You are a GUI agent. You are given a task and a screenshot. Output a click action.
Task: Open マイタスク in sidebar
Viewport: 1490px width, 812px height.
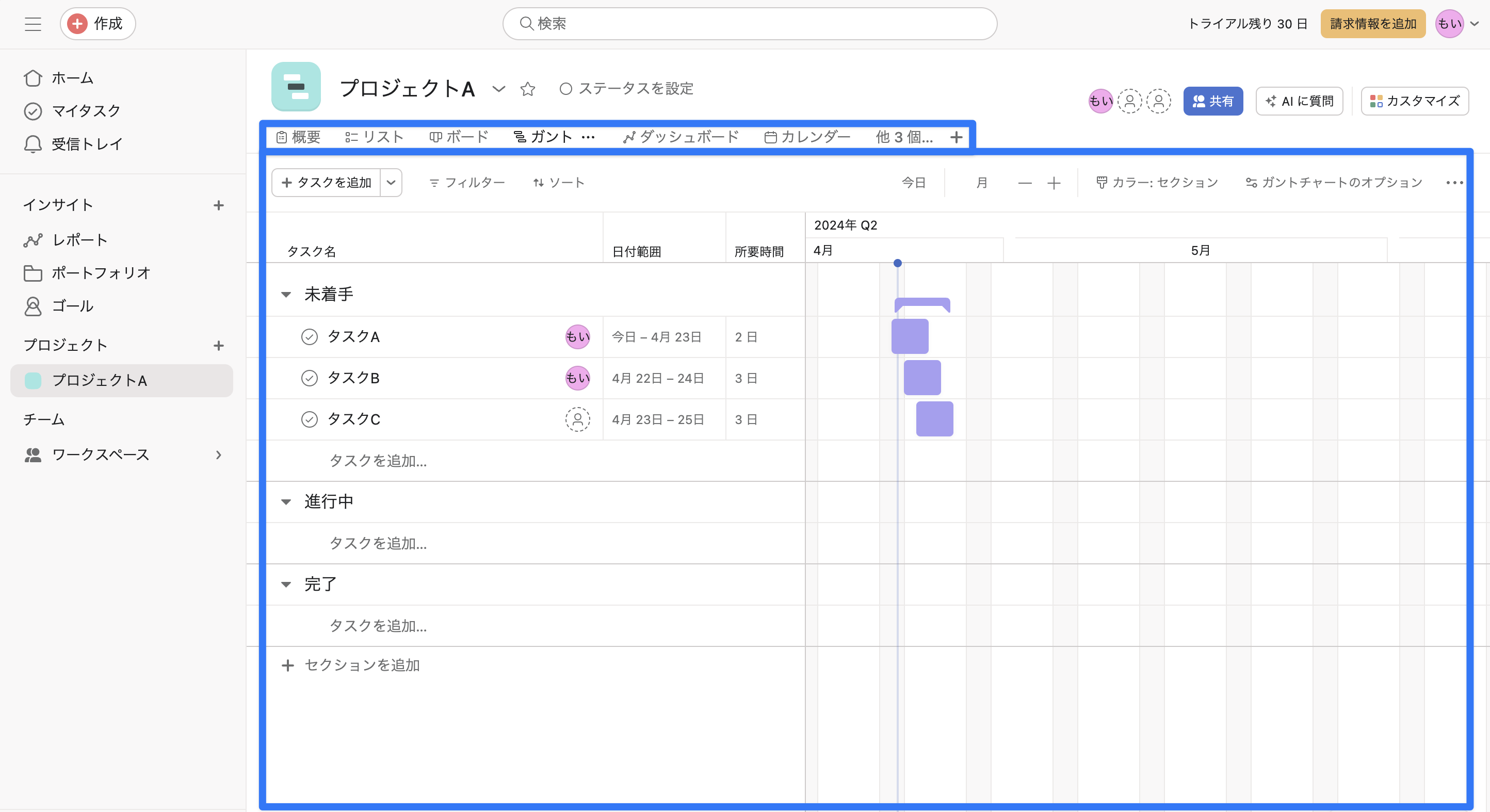click(x=72, y=111)
